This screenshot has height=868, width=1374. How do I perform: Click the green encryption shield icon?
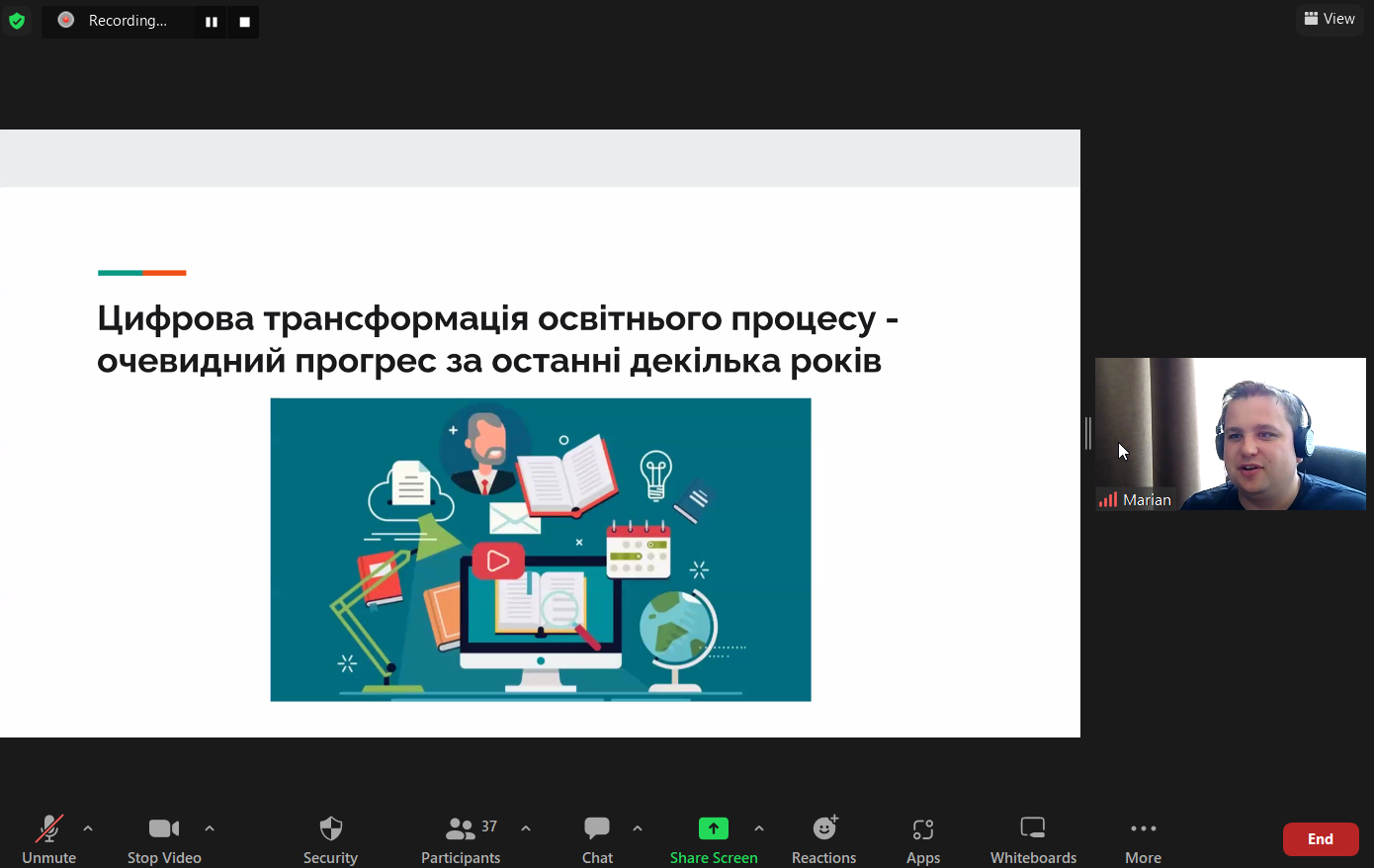click(17, 21)
